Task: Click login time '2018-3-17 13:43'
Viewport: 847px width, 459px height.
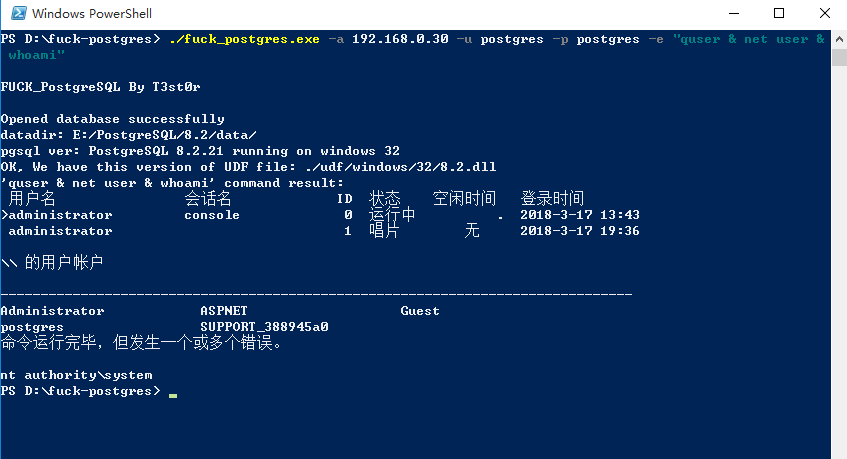Action: point(580,215)
